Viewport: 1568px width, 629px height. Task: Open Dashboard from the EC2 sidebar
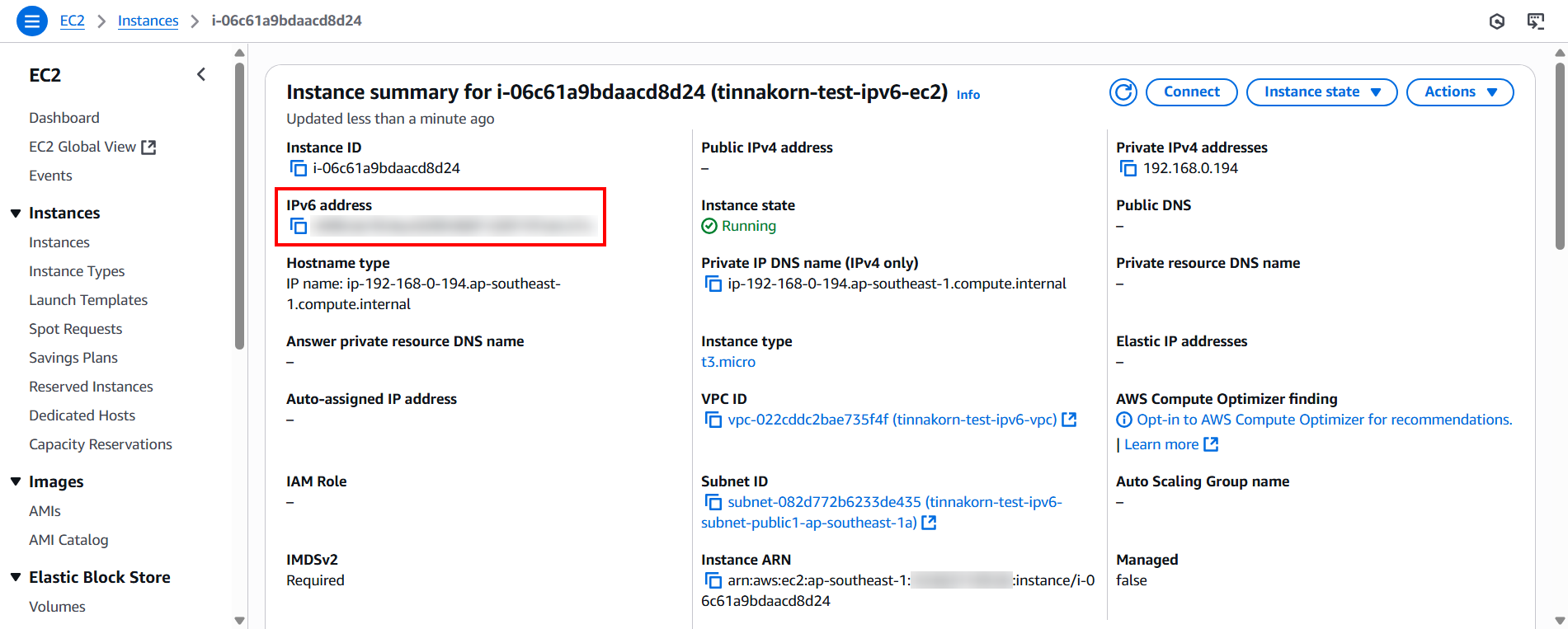(x=64, y=117)
